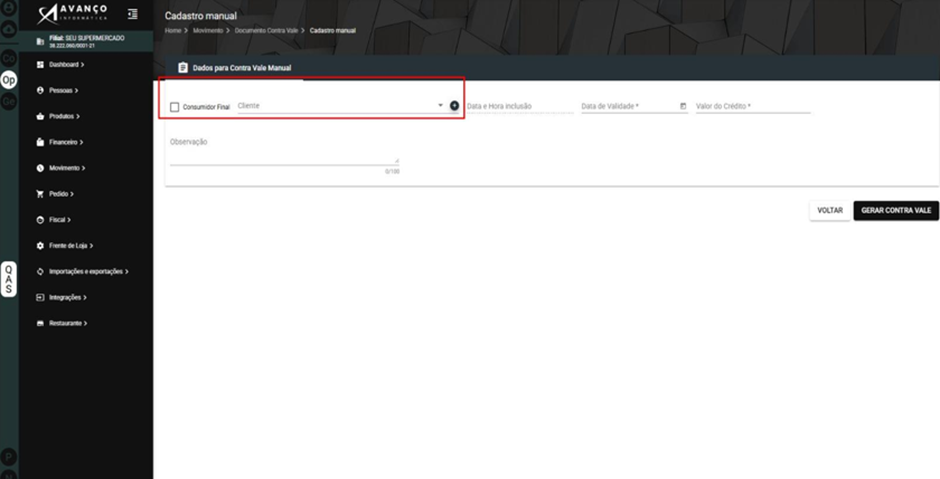
Task: Click the VOLTAR button
Action: tap(830, 210)
